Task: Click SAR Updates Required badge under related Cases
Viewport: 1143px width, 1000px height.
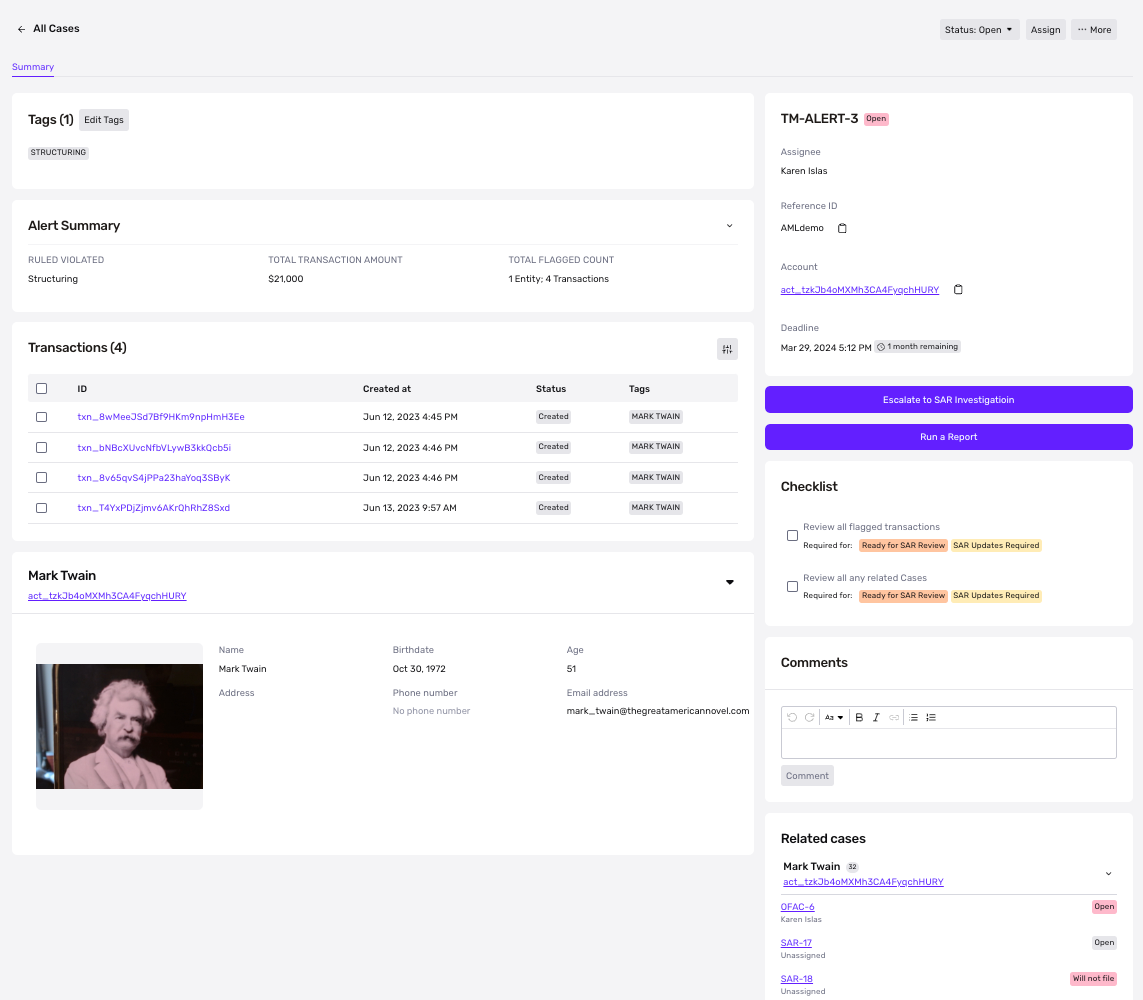Action: [996, 595]
